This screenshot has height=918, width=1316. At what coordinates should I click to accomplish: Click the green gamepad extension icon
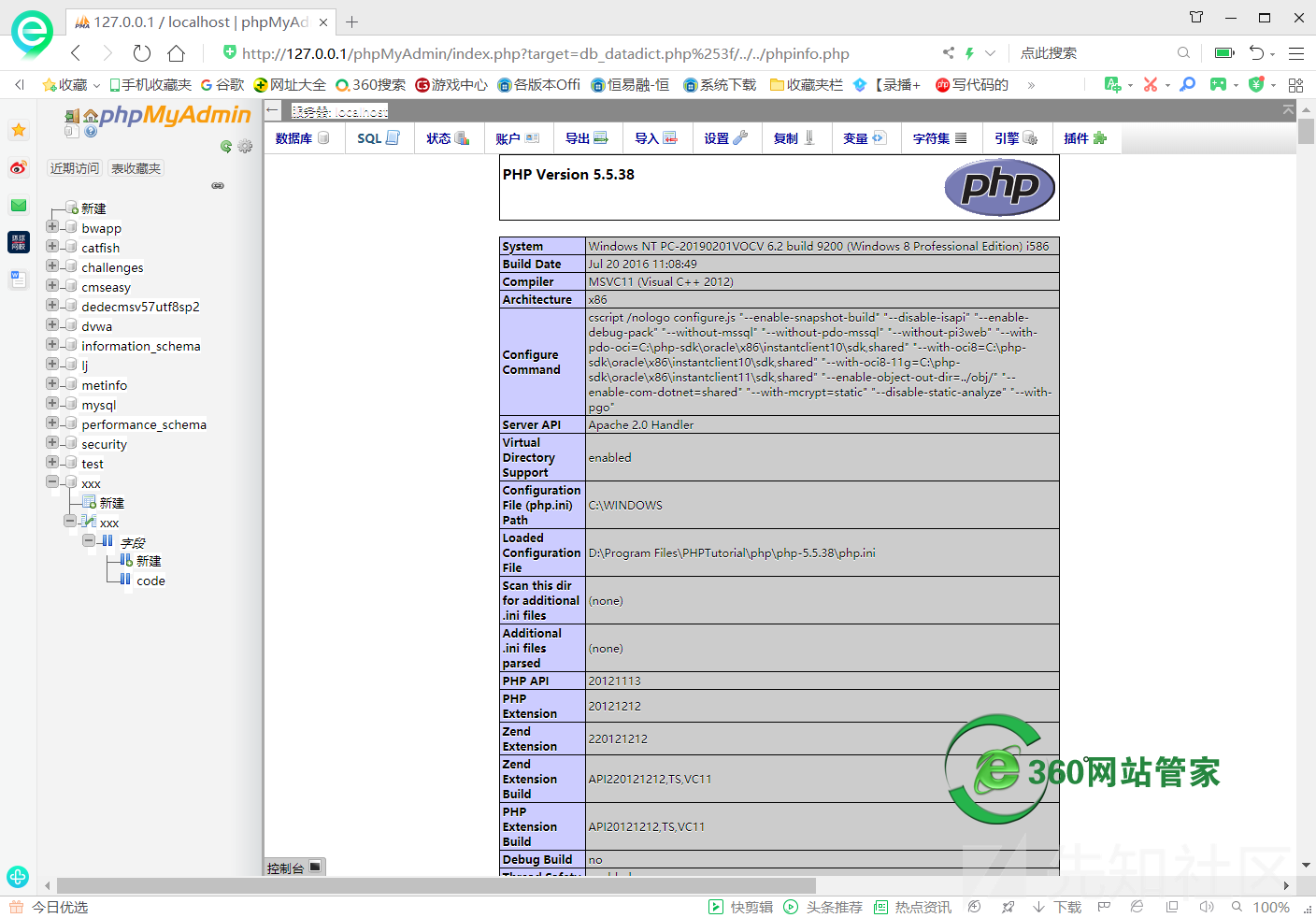pyautogui.click(x=1218, y=85)
